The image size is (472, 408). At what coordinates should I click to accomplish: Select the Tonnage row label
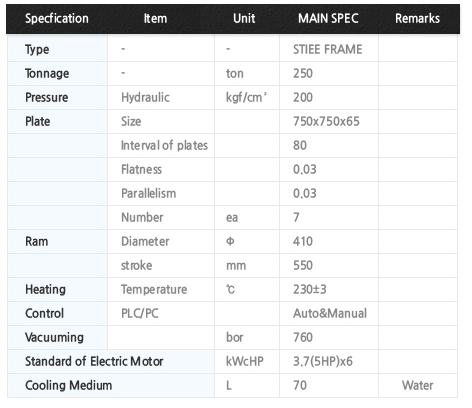click(x=47, y=73)
